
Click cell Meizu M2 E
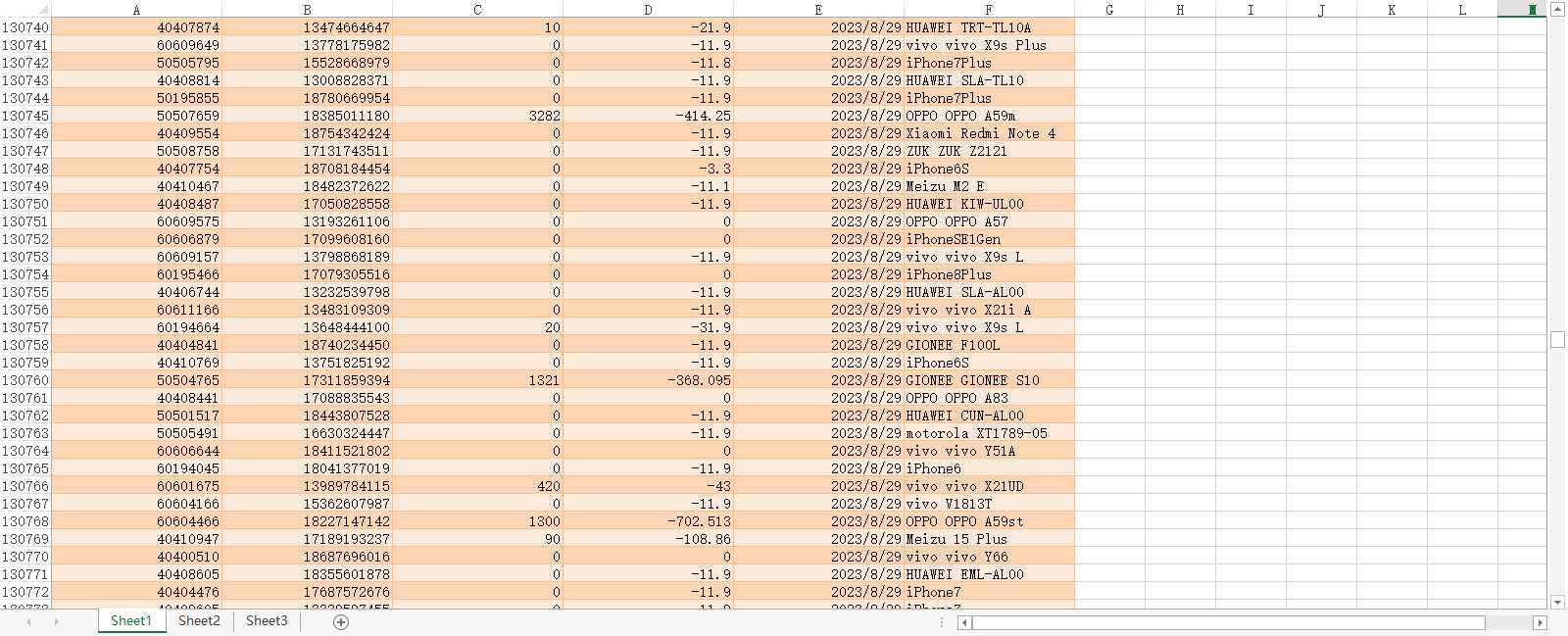(989, 186)
